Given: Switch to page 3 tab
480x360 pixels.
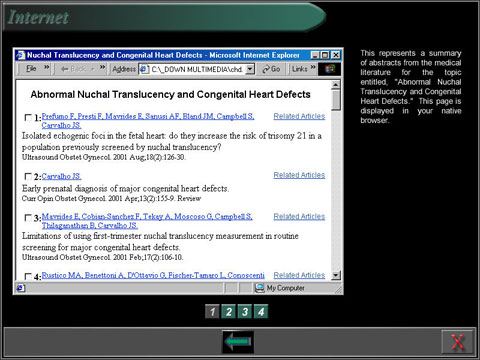Looking at the screenshot, I should click(x=245, y=312).
